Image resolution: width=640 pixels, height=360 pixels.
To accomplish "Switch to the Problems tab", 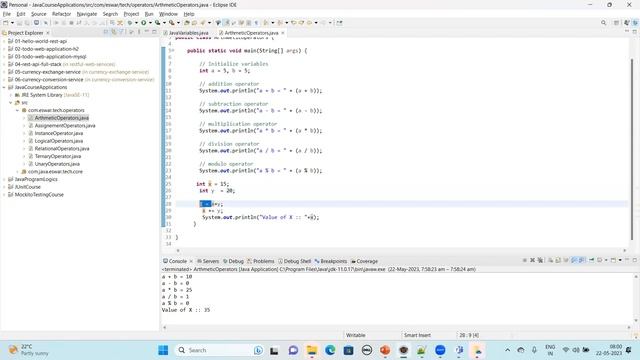I will (x=260, y=261).
